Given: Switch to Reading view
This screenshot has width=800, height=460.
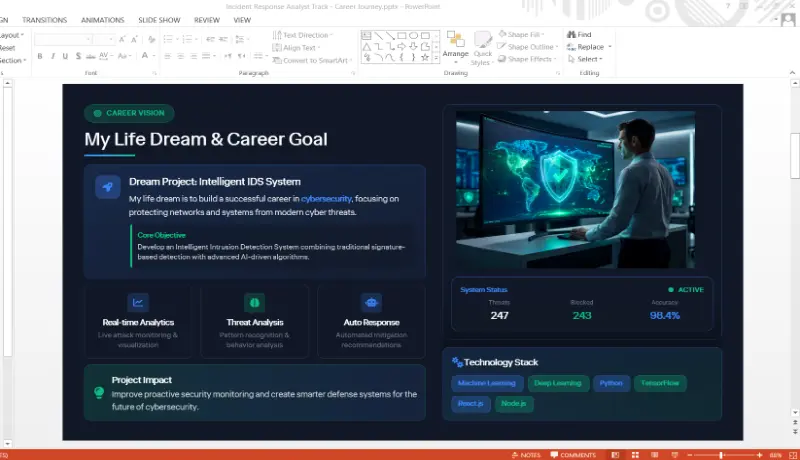Looking at the screenshot, I should (655, 455).
